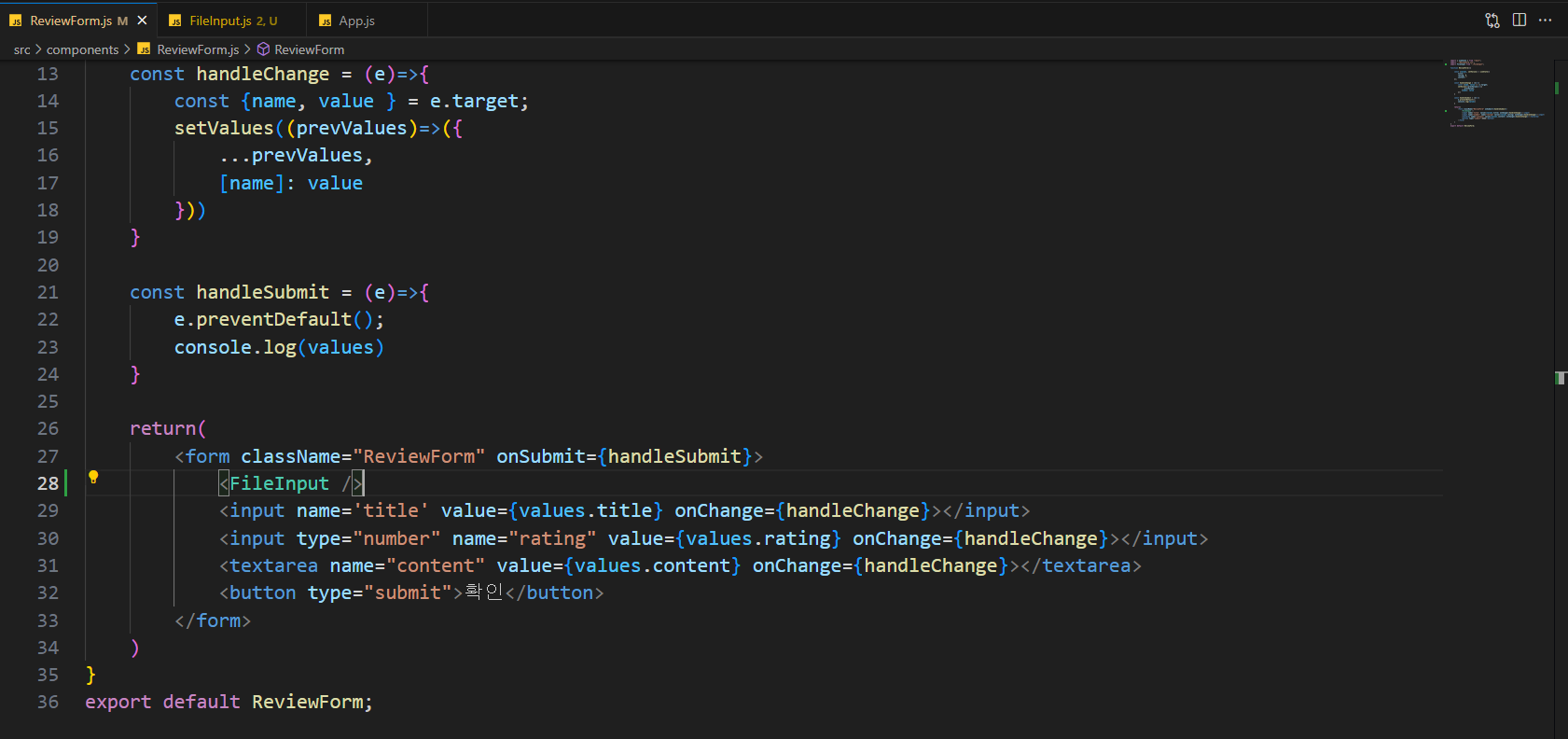Click line number 28 in gutter
This screenshot has width=1568, height=739.
(48, 483)
